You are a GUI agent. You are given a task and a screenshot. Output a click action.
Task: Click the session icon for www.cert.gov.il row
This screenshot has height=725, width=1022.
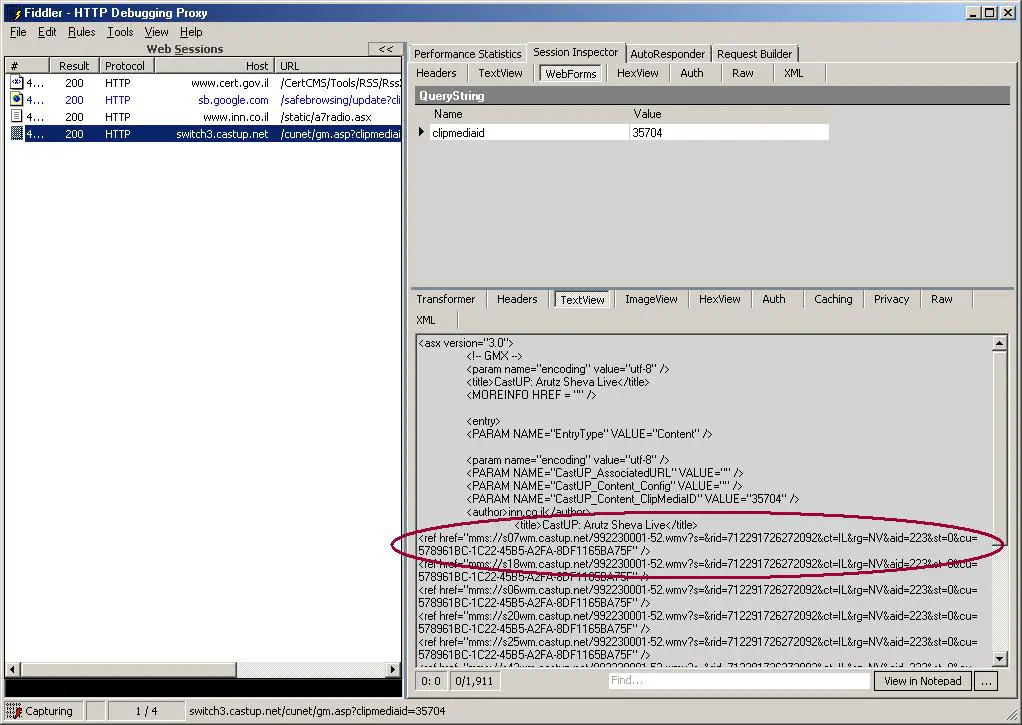tap(17, 83)
